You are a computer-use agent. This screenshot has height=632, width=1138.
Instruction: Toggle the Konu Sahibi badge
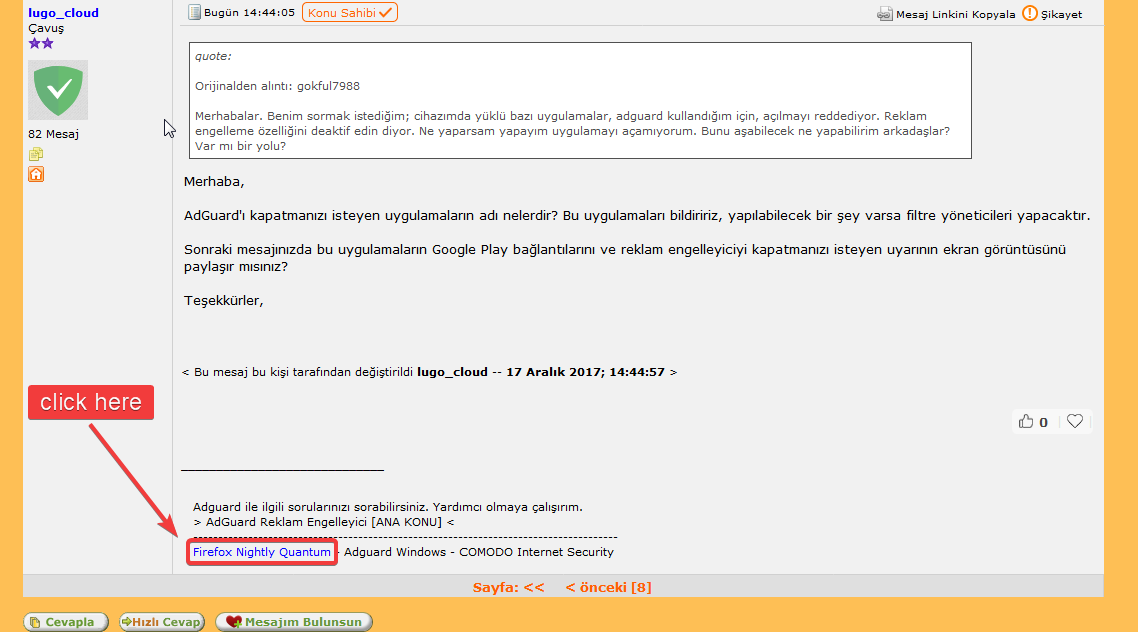(x=349, y=14)
